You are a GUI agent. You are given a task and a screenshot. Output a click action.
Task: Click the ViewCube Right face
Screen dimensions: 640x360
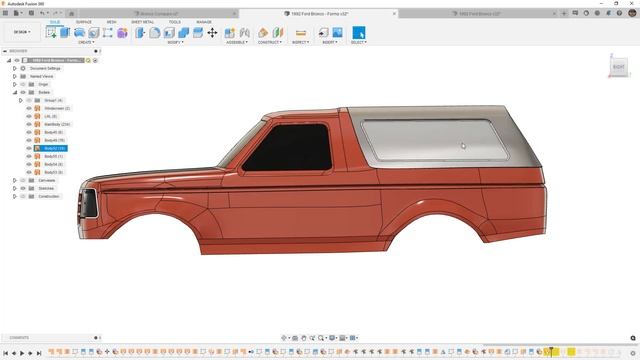(x=618, y=67)
